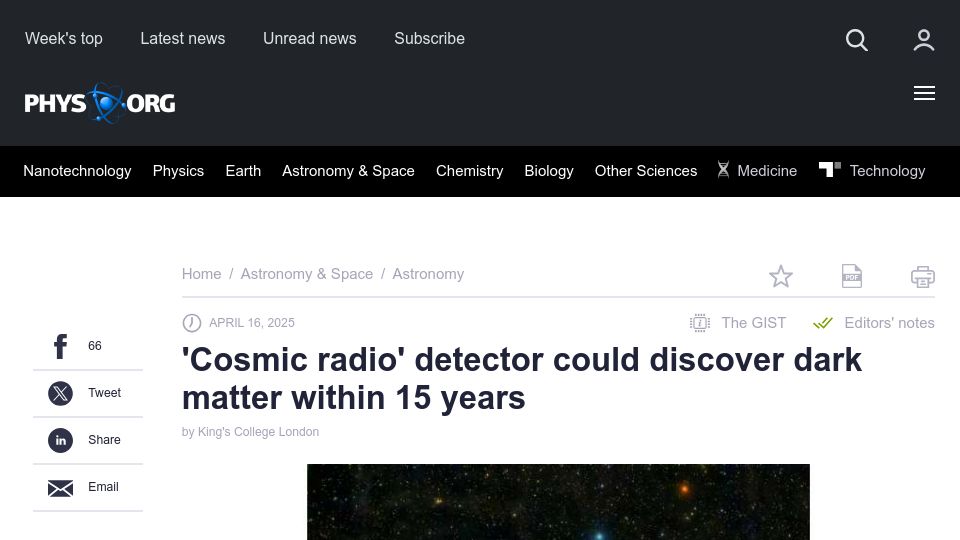This screenshot has width=960, height=540.
Task: Select Biology category
Action: click(x=549, y=171)
